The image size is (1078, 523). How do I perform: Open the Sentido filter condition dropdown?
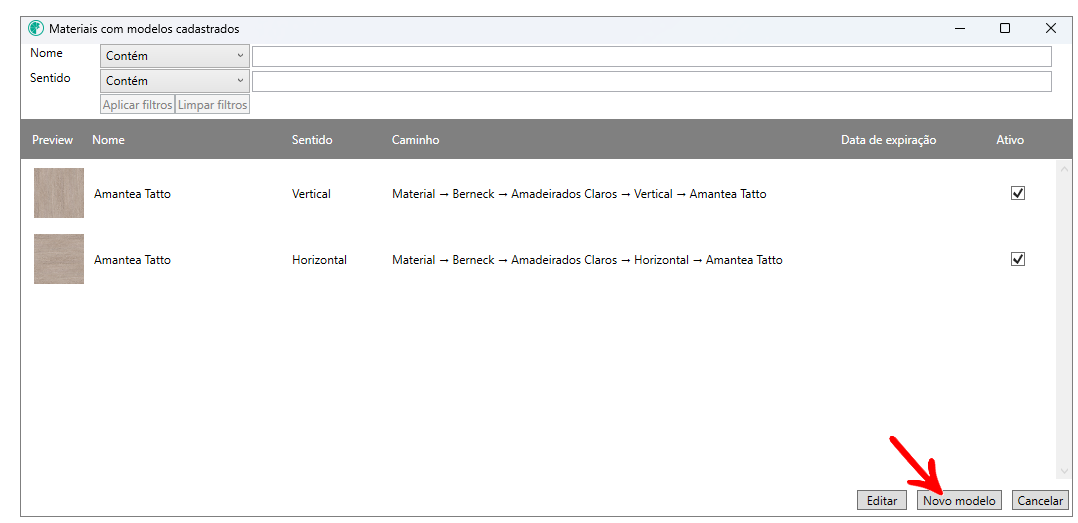(x=175, y=81)
